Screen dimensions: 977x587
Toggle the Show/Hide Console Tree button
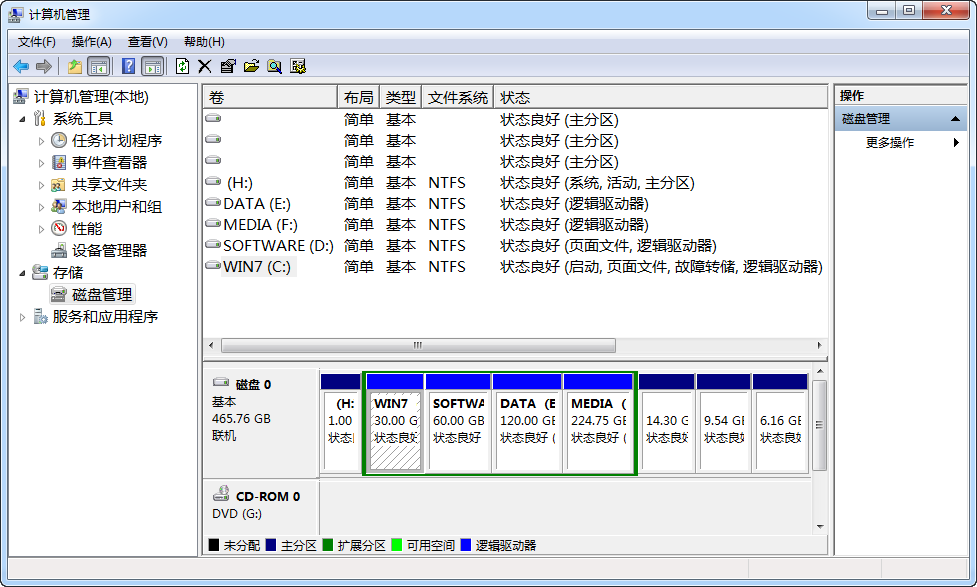[98, 66]
